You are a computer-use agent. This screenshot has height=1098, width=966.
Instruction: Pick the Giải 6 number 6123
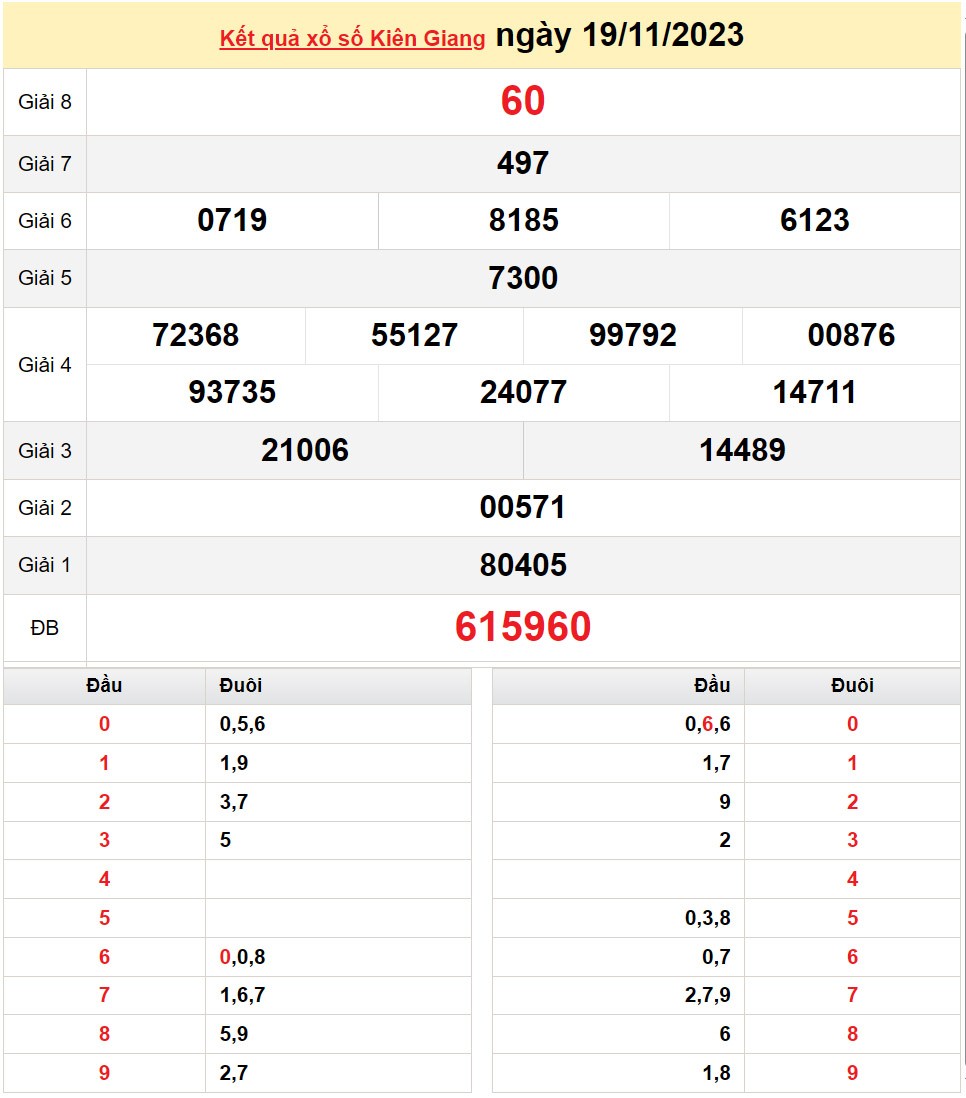click(x=814, y=221)
